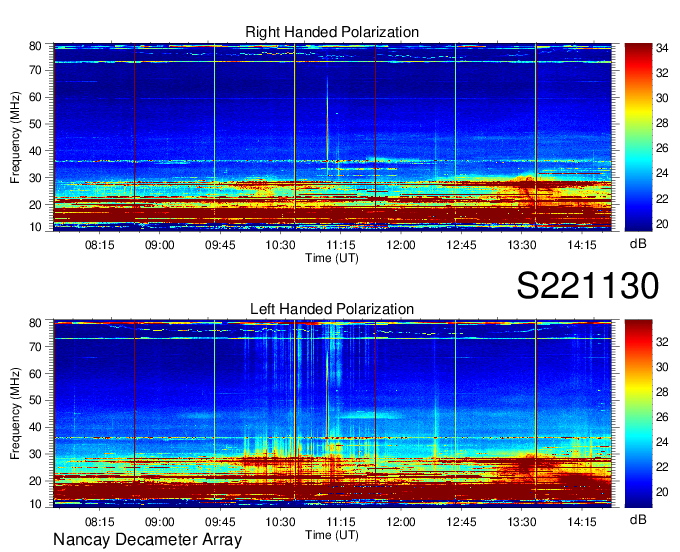
Task: Click 09:00 time tick on Left Handed plot
Action: [x=160, y=522]
